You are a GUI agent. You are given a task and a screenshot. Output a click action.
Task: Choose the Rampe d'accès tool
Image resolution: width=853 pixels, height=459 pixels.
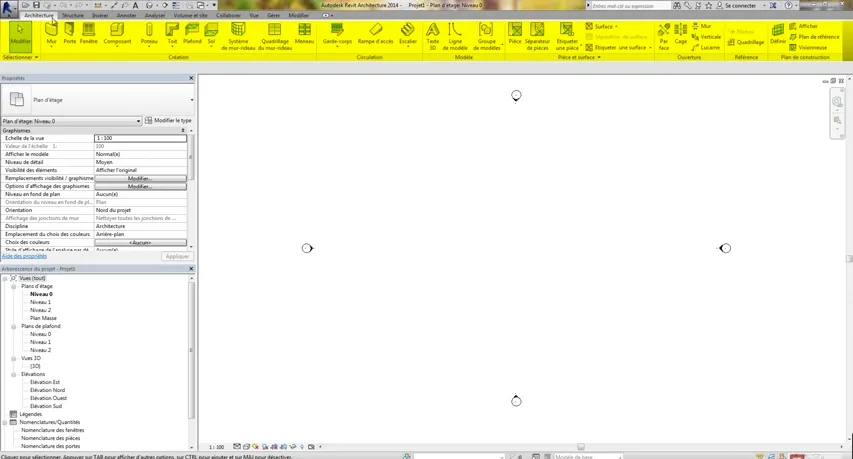click(x=375, y=34)
